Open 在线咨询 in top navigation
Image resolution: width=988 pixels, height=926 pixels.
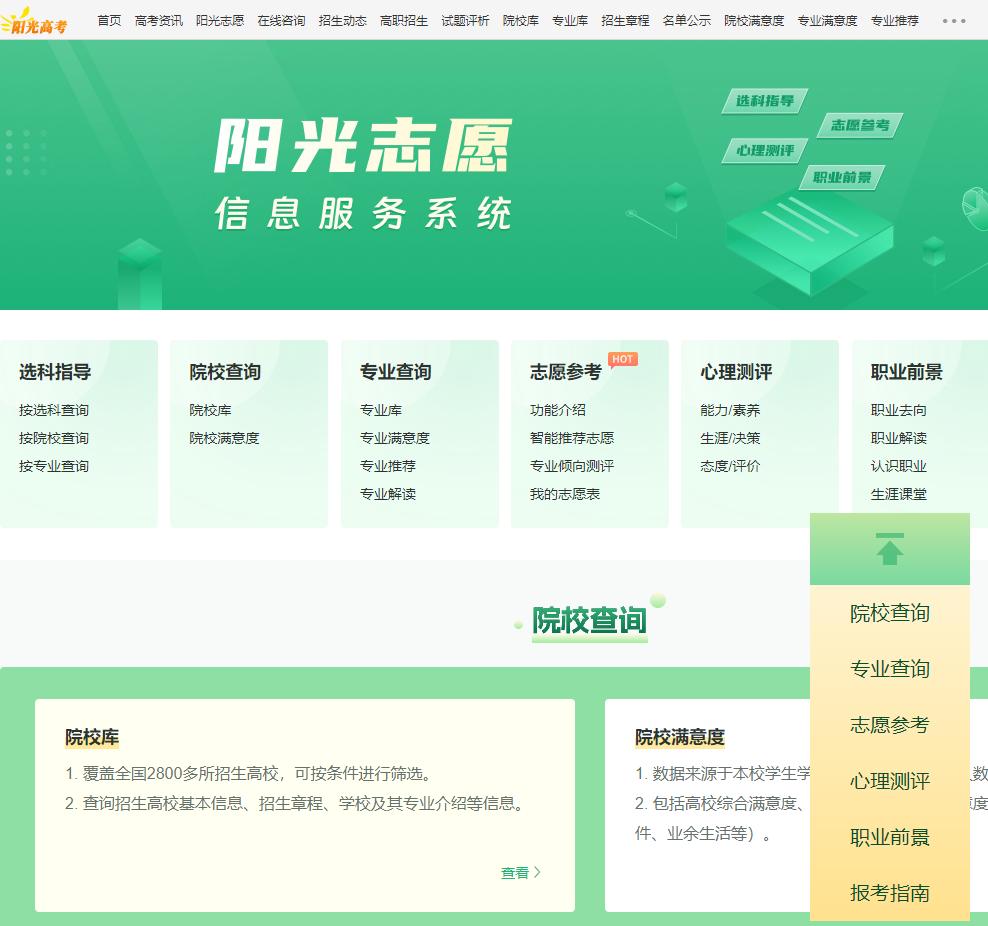pos(281,21)
